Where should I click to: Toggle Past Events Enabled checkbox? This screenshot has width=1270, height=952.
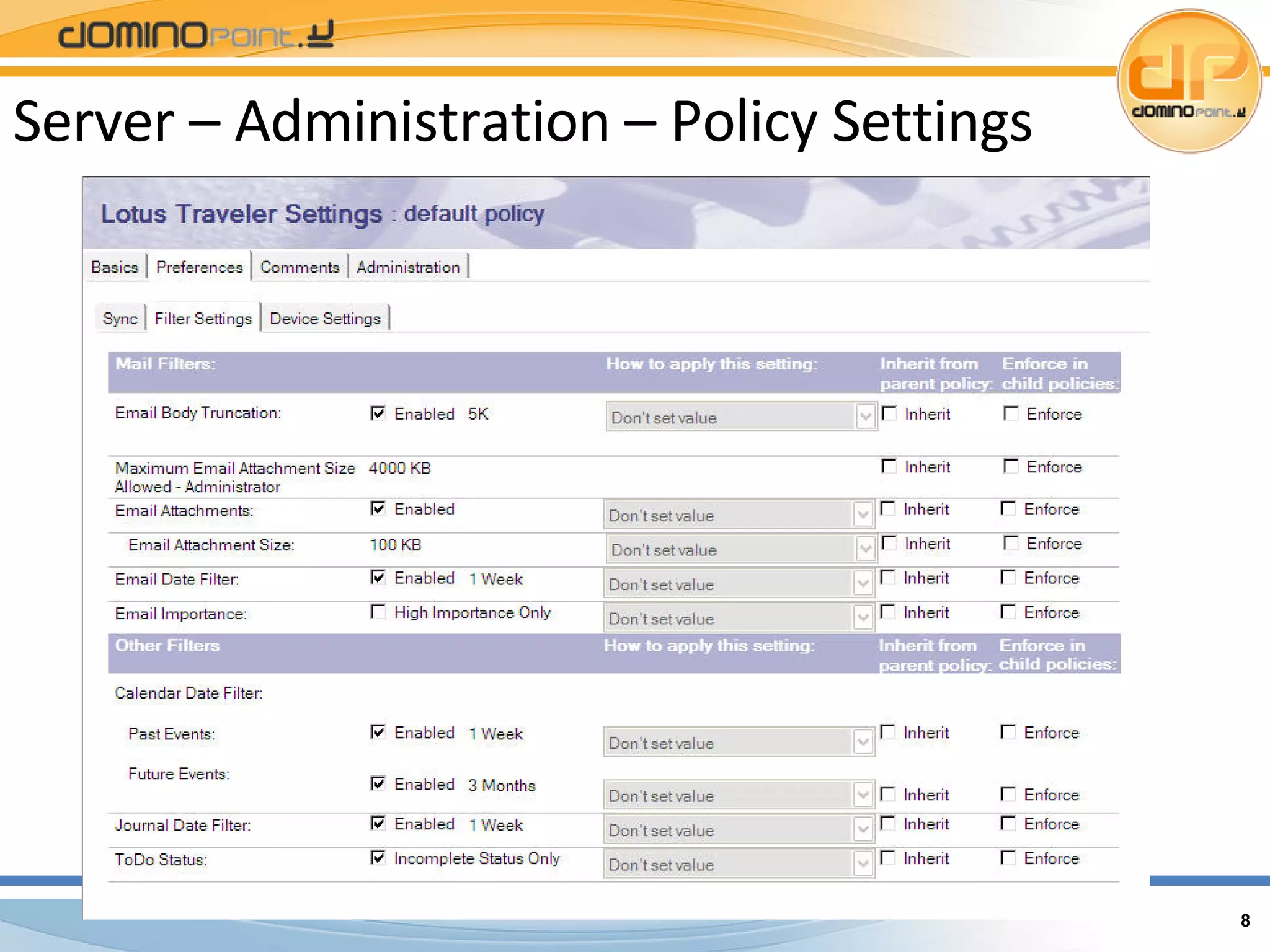[378, 732]
